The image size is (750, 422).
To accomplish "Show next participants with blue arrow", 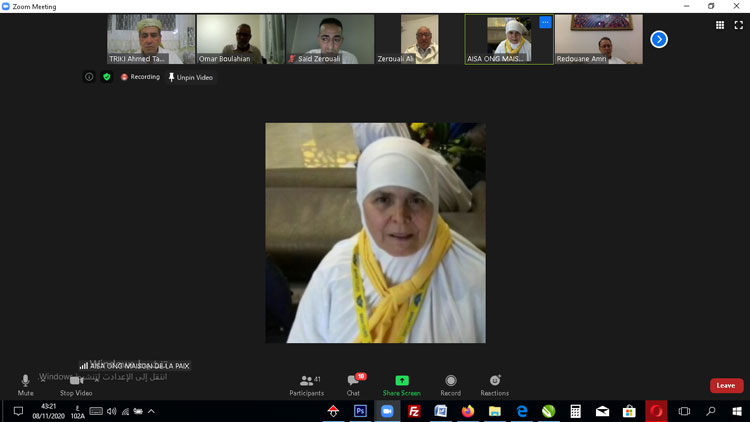I will coord(658,39).
